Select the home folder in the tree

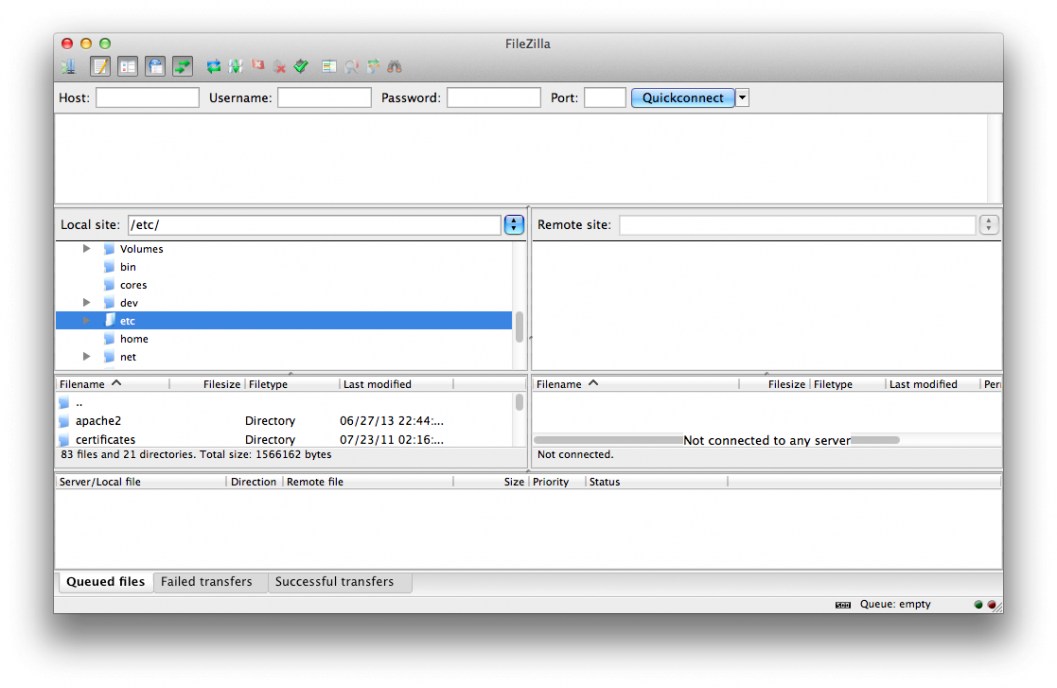(x=134, y=339)
